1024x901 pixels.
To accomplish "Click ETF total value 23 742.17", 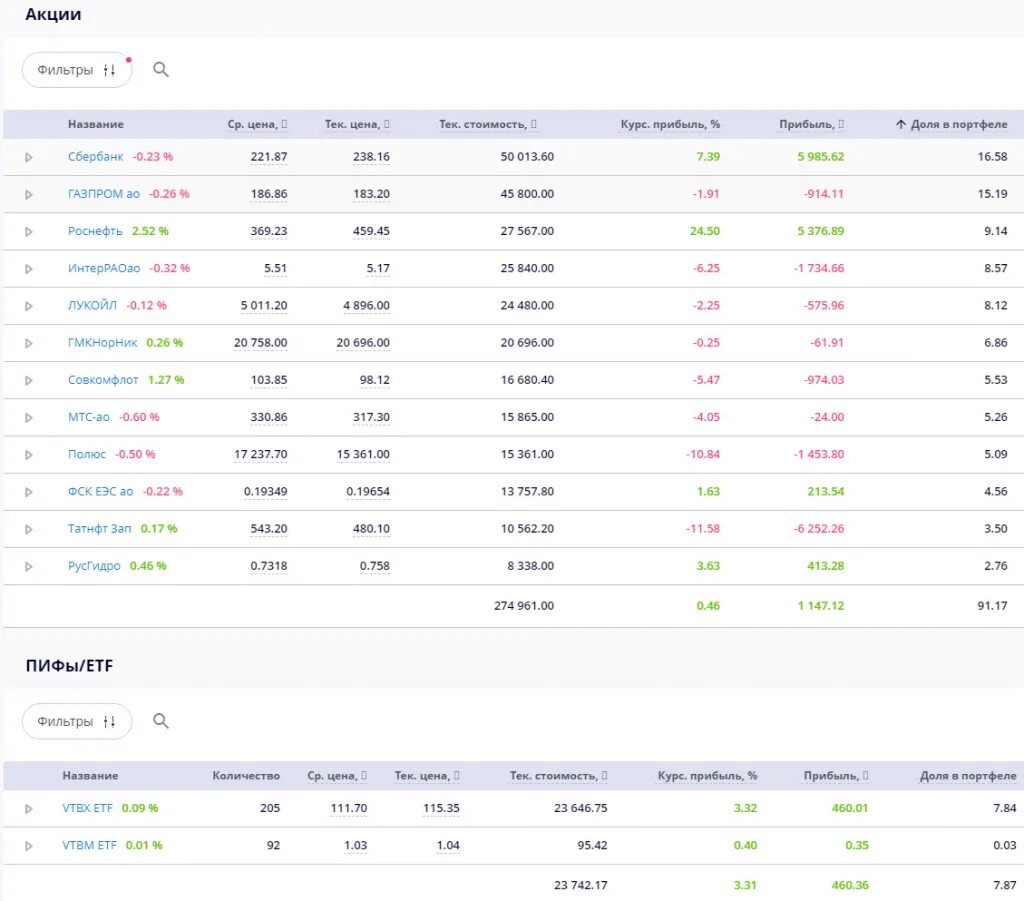I will (x=581, y=885).
